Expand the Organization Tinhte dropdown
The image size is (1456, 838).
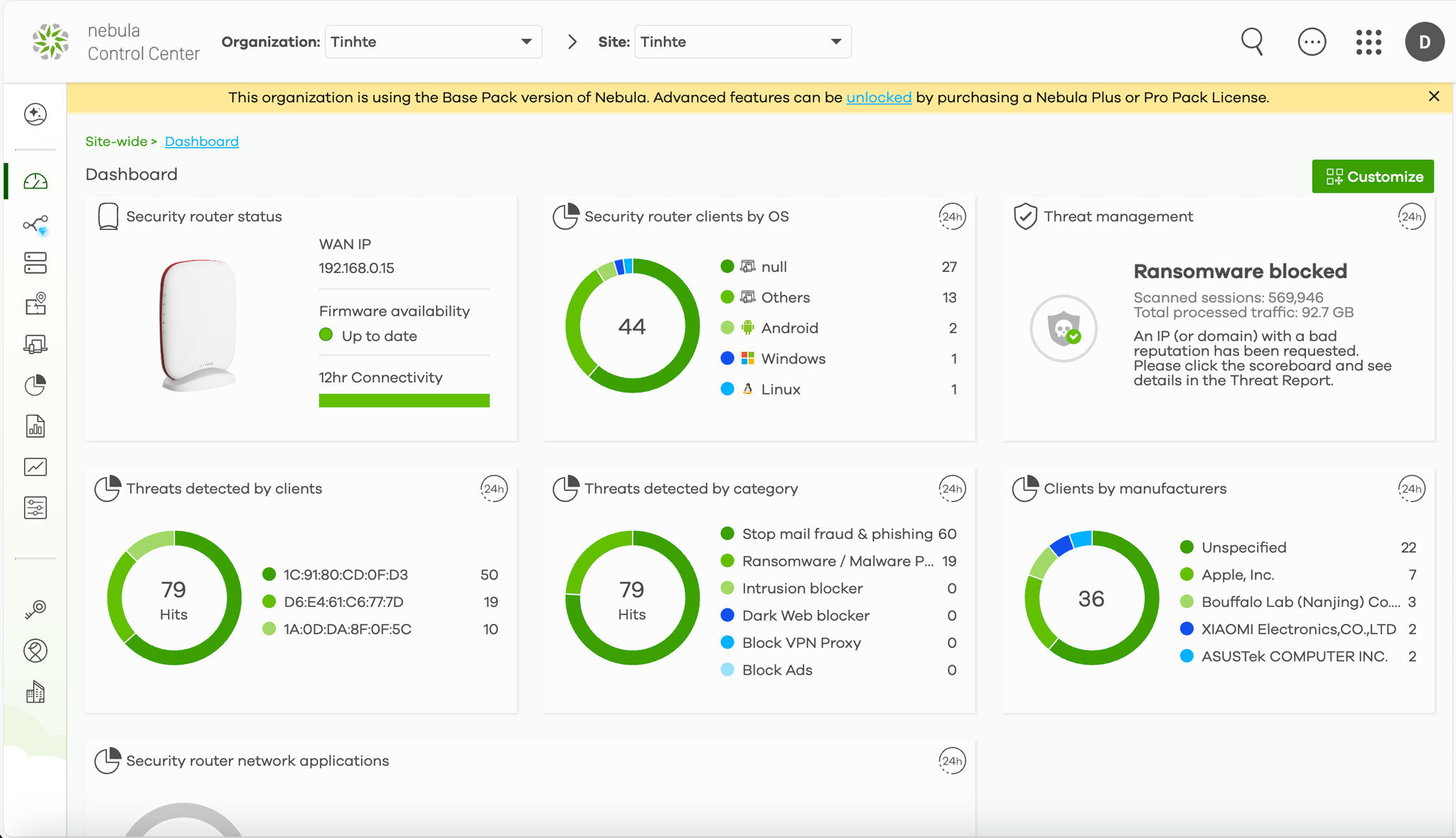tap(434, 42)
